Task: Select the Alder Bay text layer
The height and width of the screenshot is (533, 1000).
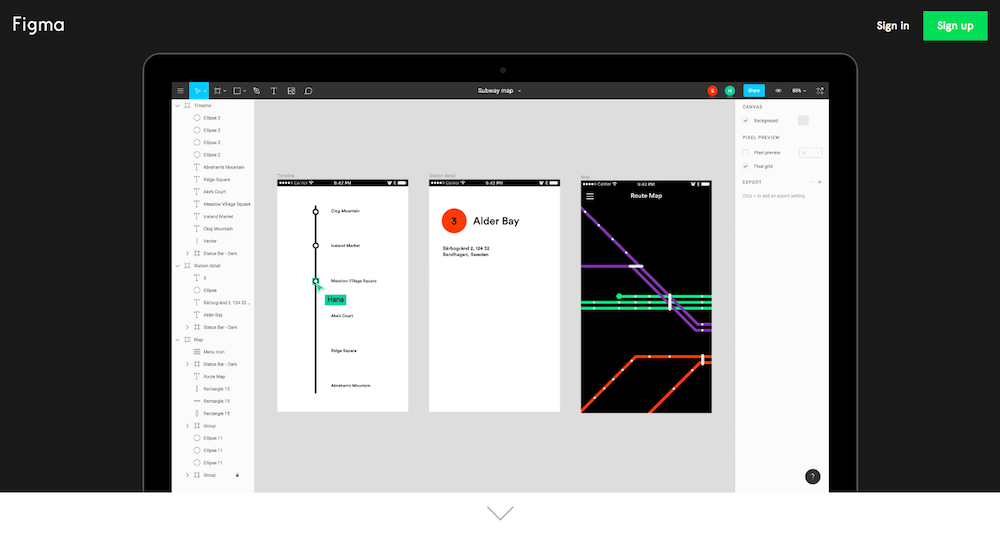Action: point(212,315)
